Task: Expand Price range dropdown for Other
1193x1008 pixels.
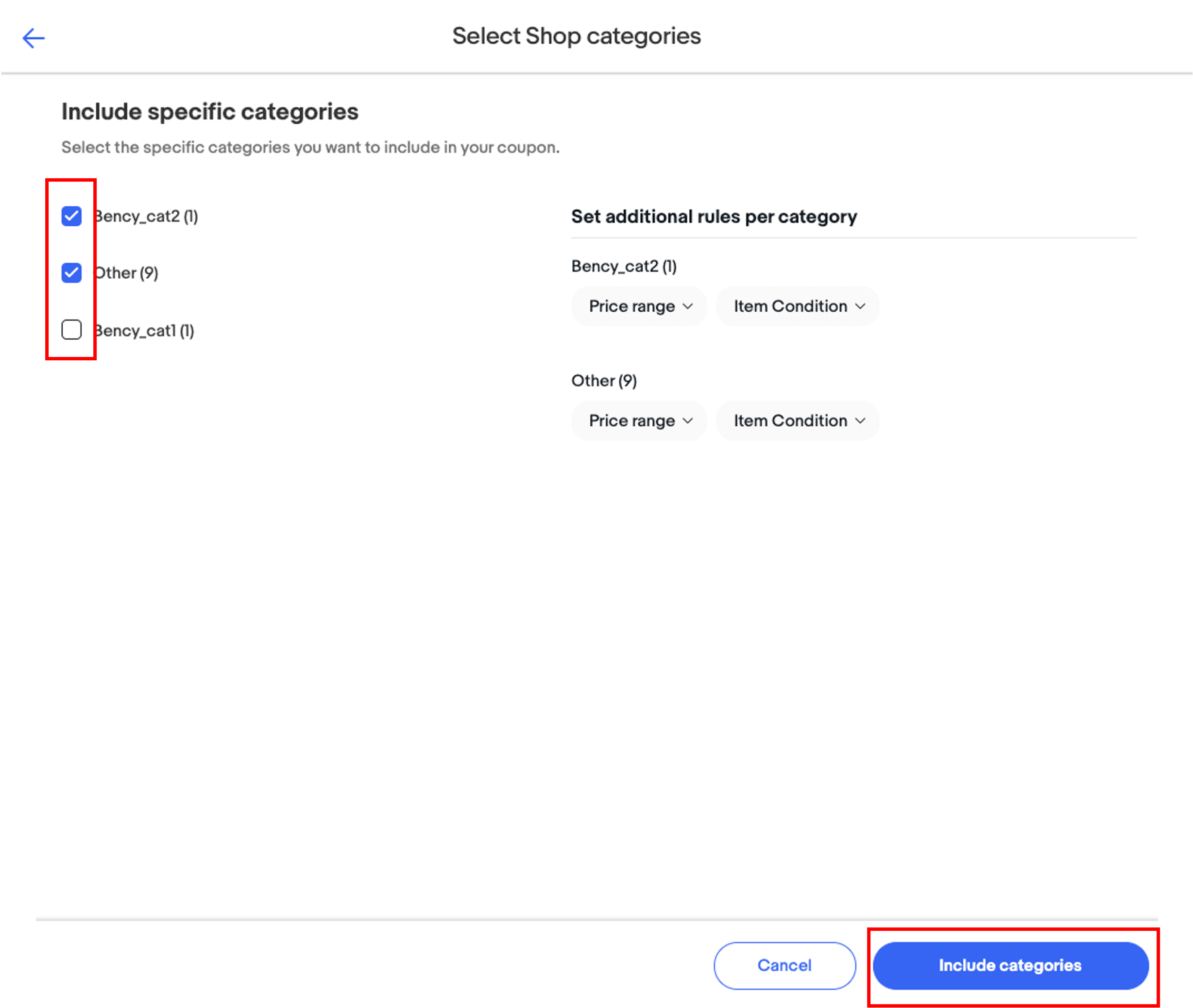Action: [x=637, y=420]
